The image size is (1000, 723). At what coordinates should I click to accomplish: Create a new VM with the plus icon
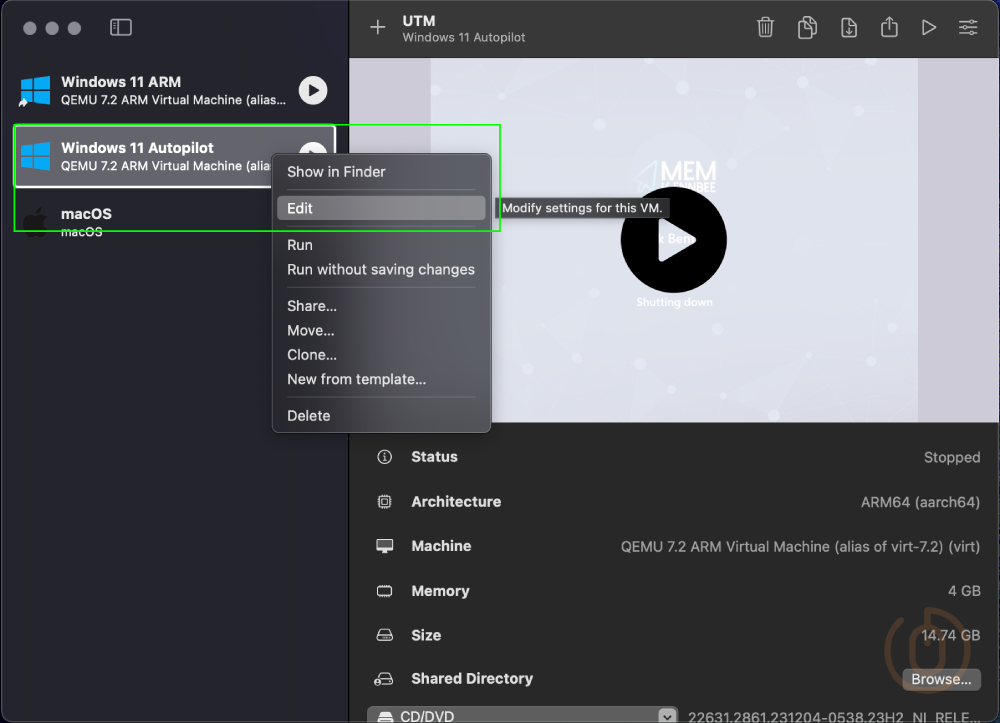(377, 27)
